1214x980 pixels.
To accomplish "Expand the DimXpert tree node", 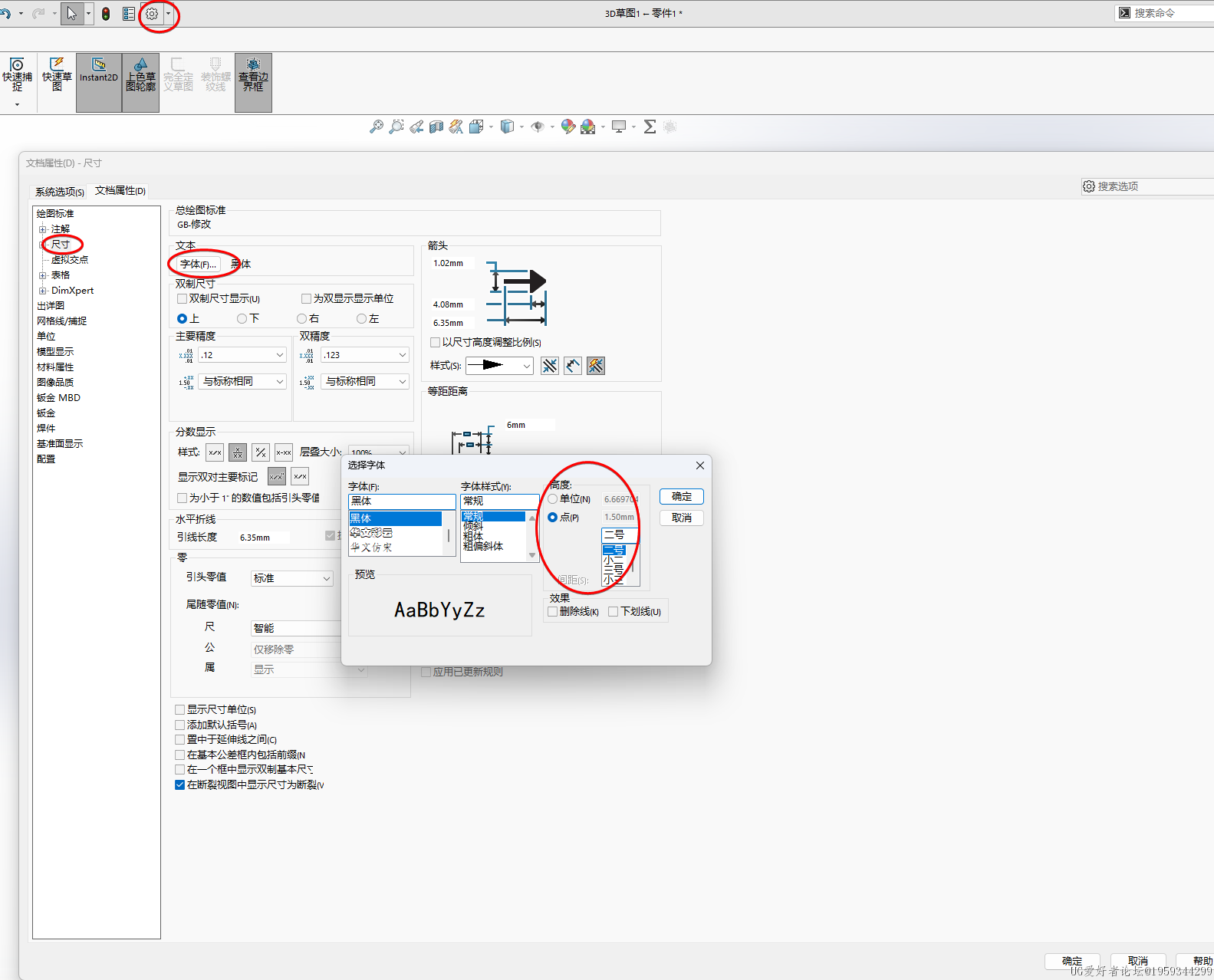I will (x=43, y=291).
